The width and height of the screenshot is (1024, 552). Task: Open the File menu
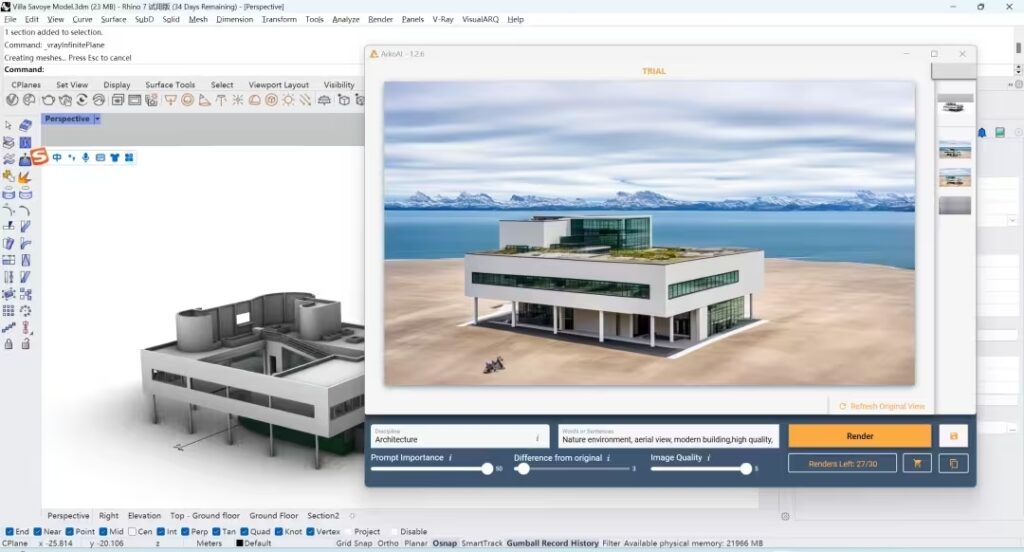(10, 20)
